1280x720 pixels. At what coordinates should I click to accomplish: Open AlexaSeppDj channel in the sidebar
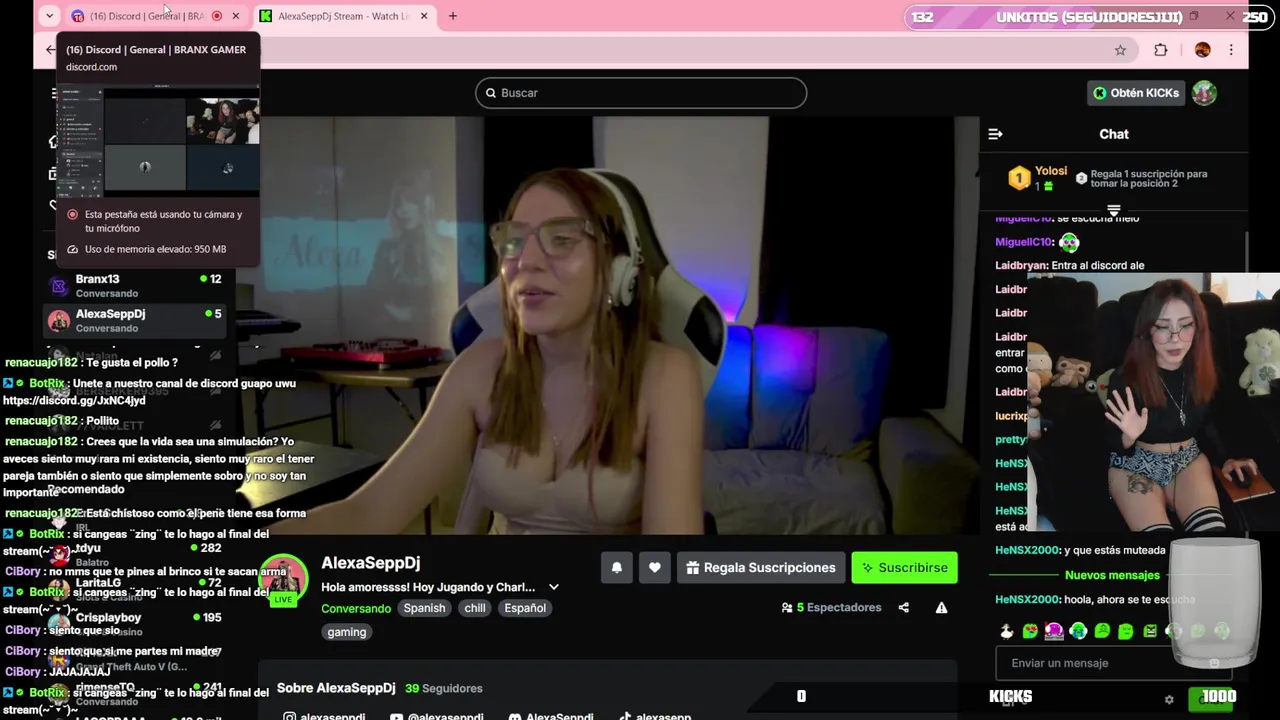click(x=135, y=320)
